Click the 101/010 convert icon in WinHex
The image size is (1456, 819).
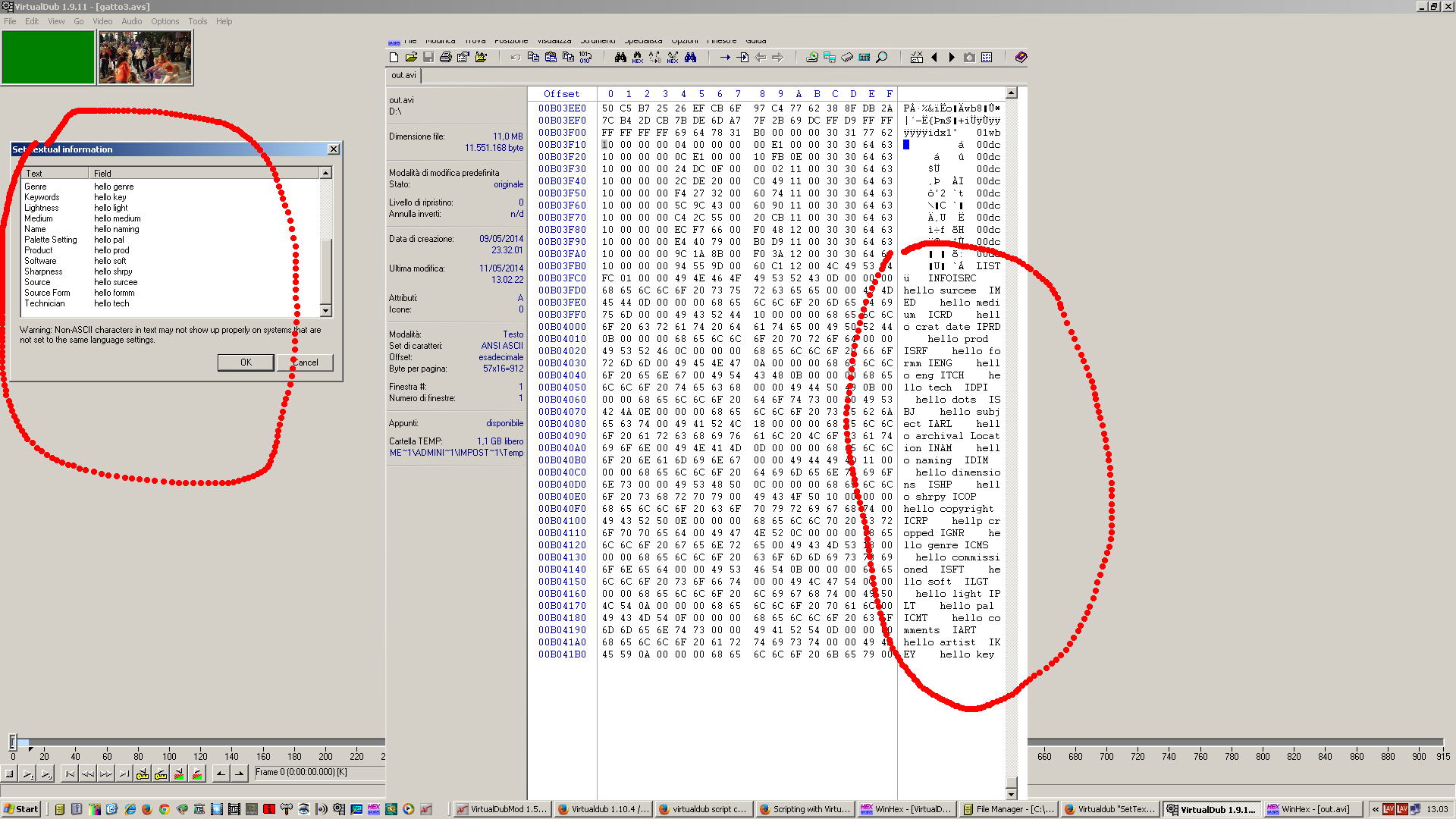585,57
